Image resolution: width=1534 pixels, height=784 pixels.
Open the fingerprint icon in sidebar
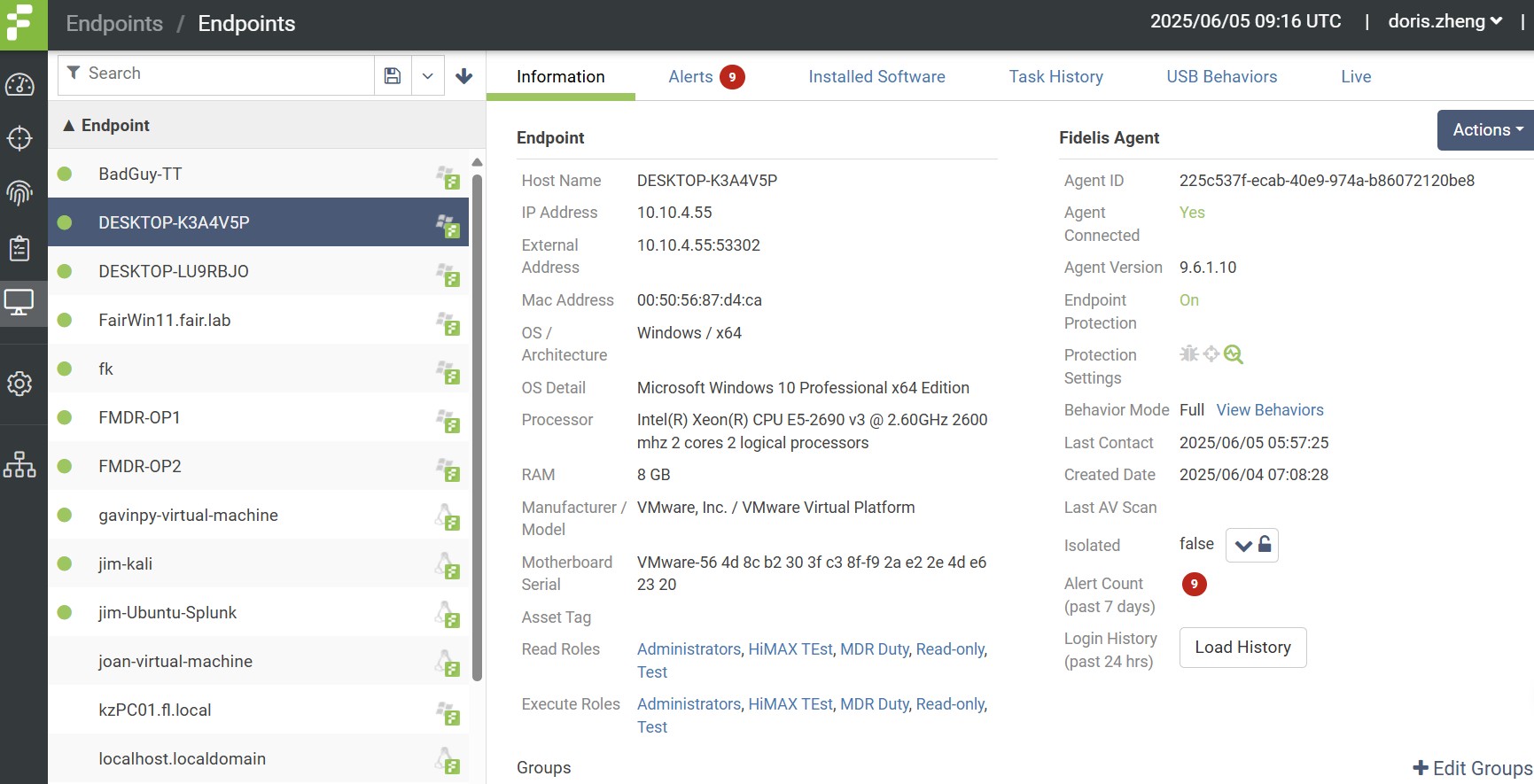point(19,192)
